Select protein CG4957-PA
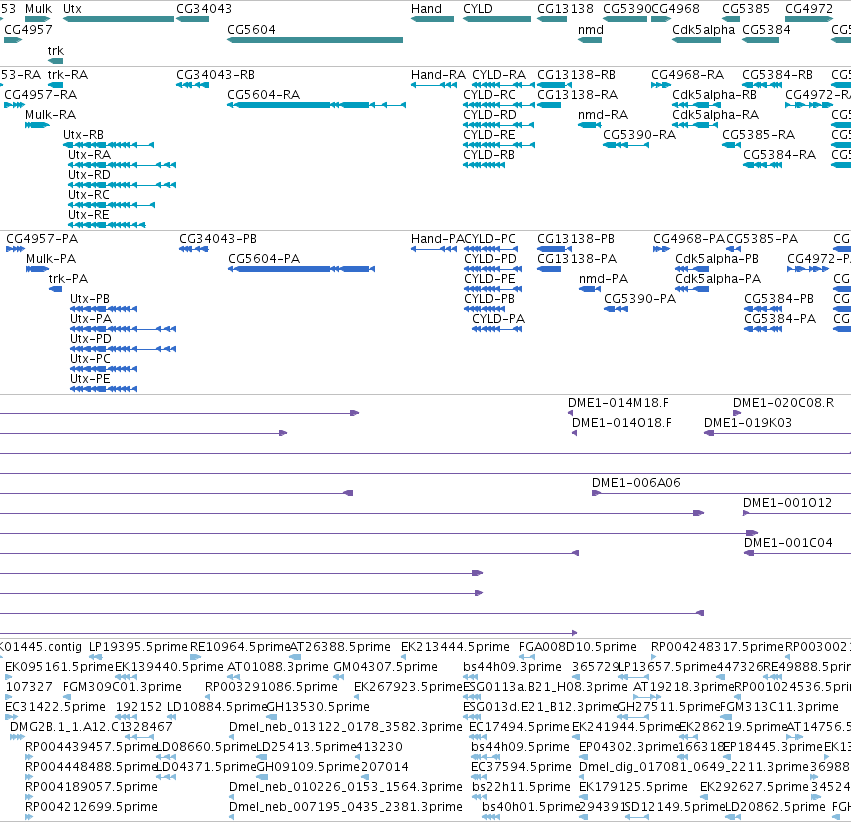 15,249
